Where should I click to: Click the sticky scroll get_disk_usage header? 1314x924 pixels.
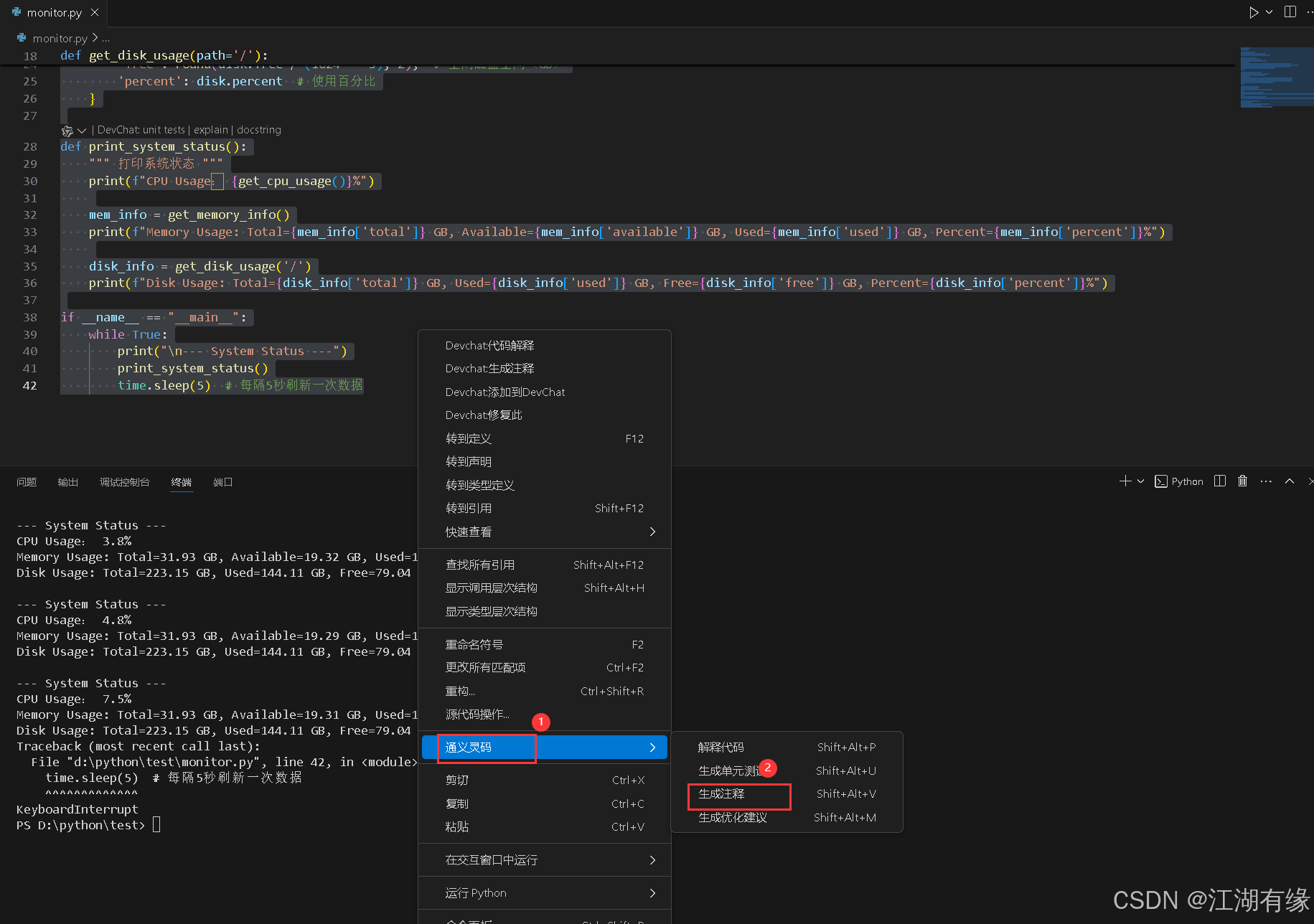164,55
